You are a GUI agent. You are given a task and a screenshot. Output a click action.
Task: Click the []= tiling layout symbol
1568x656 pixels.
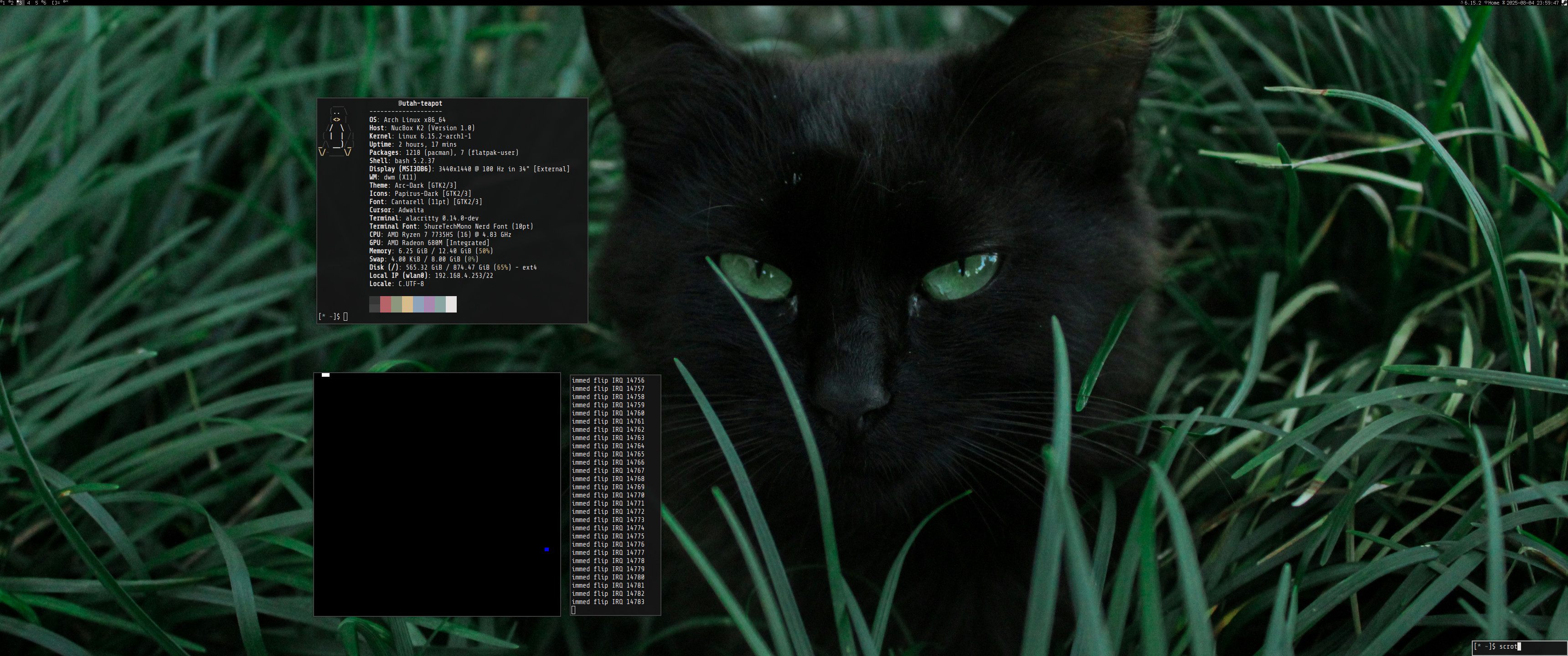point(56,3)
